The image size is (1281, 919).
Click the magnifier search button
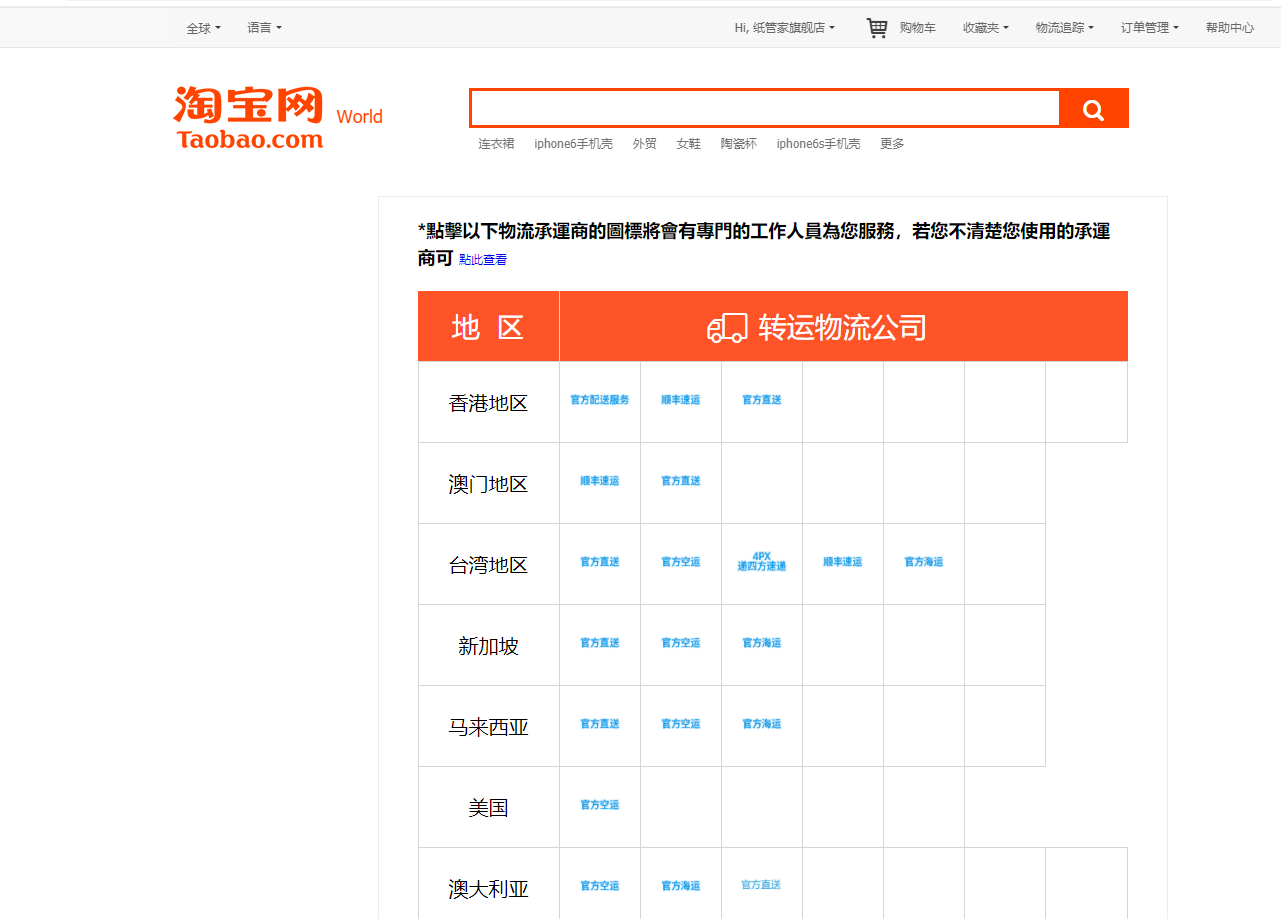click(x=1093, y=108)
